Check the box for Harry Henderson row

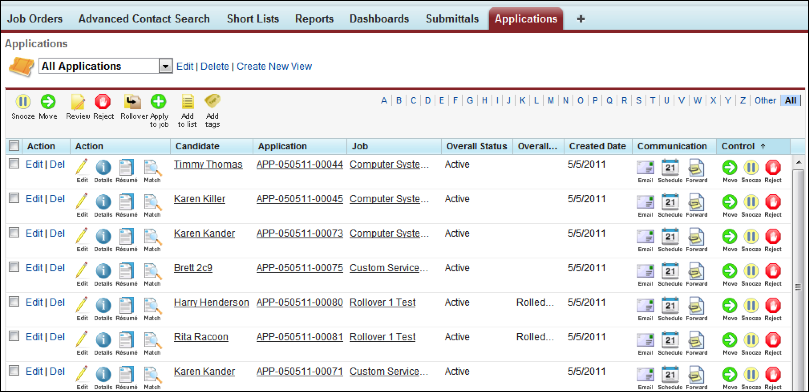point(14,301)
